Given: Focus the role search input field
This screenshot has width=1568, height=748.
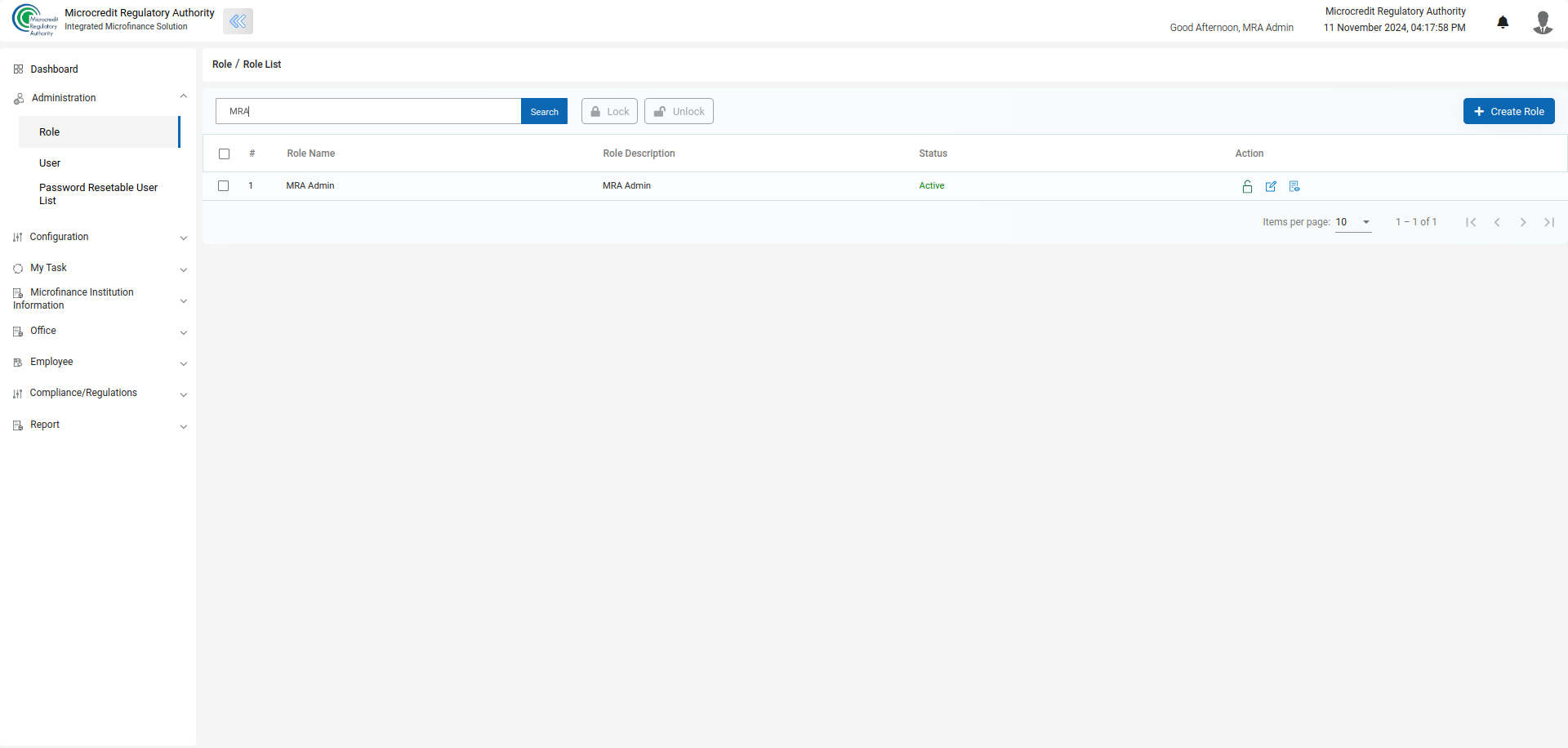Looking at the screenshot, I should tap(368, 112).
